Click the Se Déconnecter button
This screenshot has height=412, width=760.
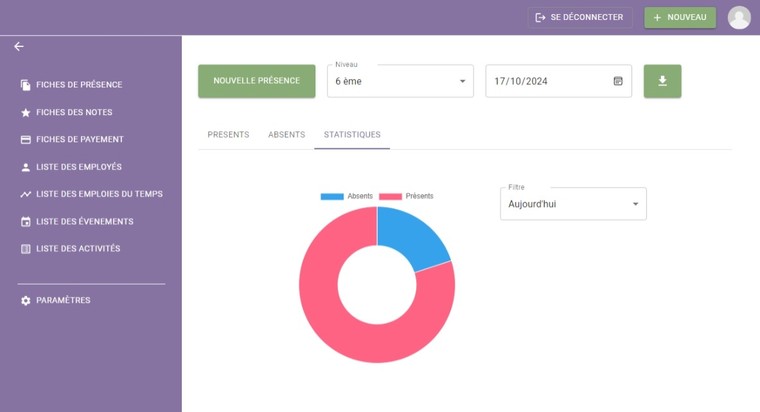pyautogui.click(x=580, y=17)
